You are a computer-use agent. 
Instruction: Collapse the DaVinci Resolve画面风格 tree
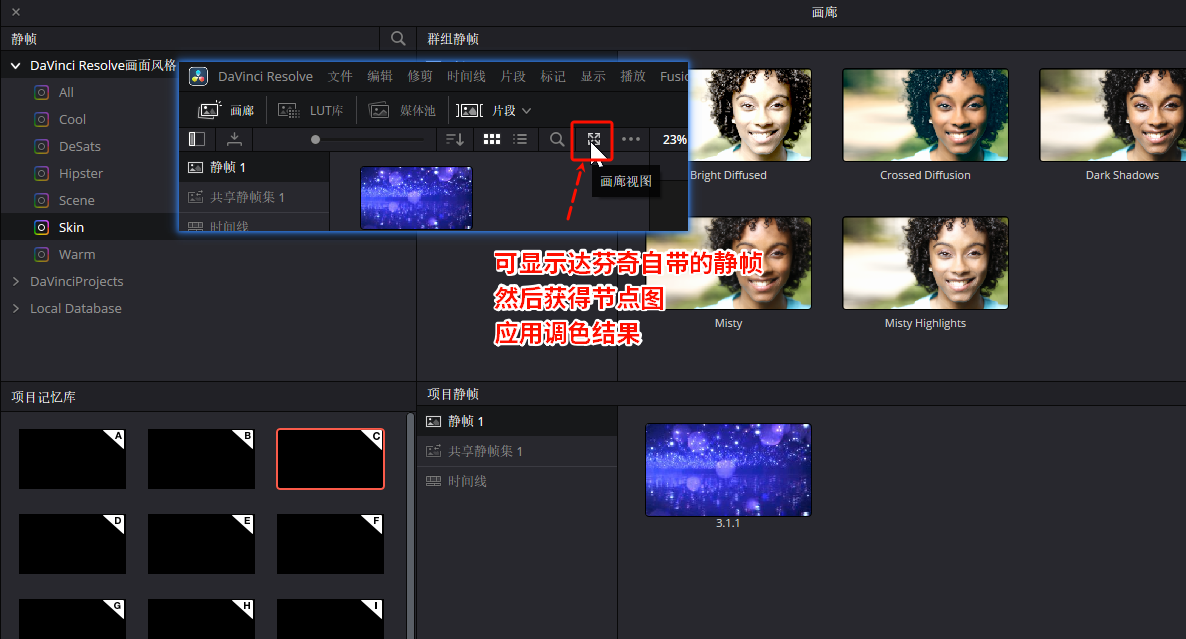[15, 66]
